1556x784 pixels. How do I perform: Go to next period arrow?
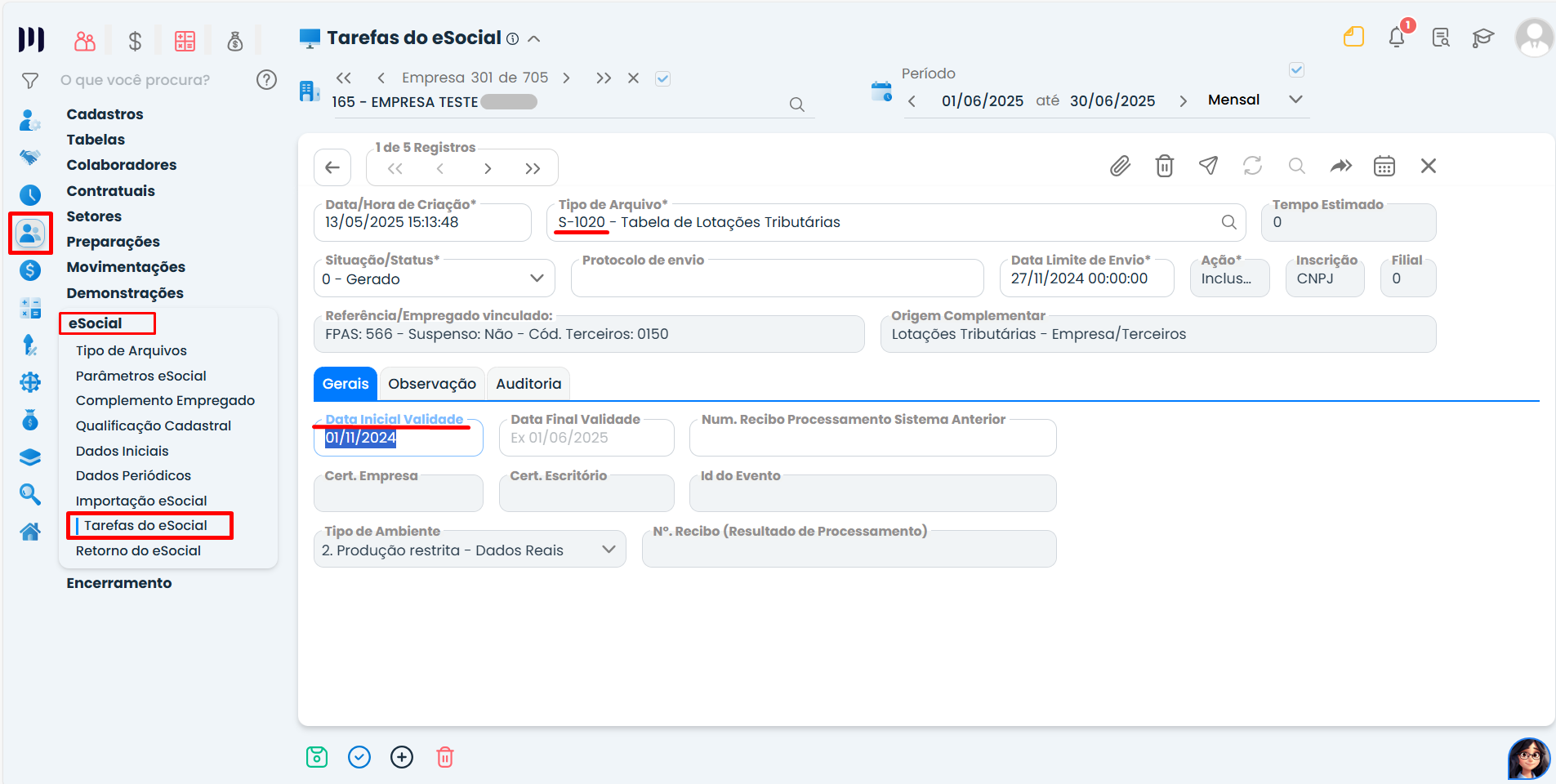pyautogui.click(x=1183, y=101)
